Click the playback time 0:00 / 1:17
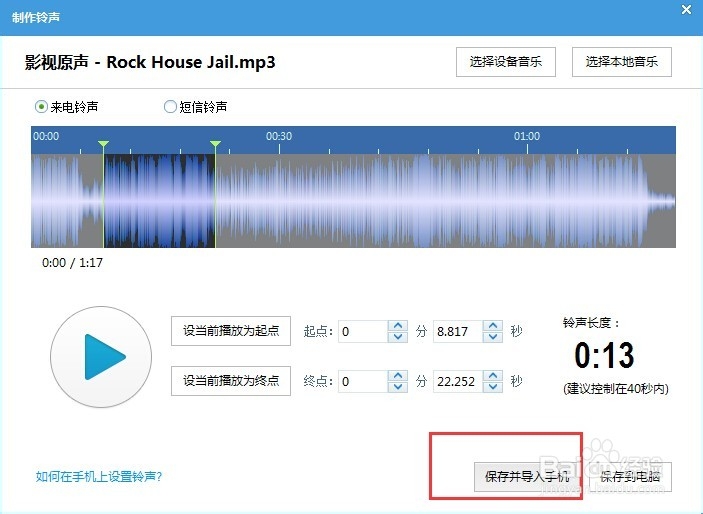703x514 pixels. coord(72,262)
